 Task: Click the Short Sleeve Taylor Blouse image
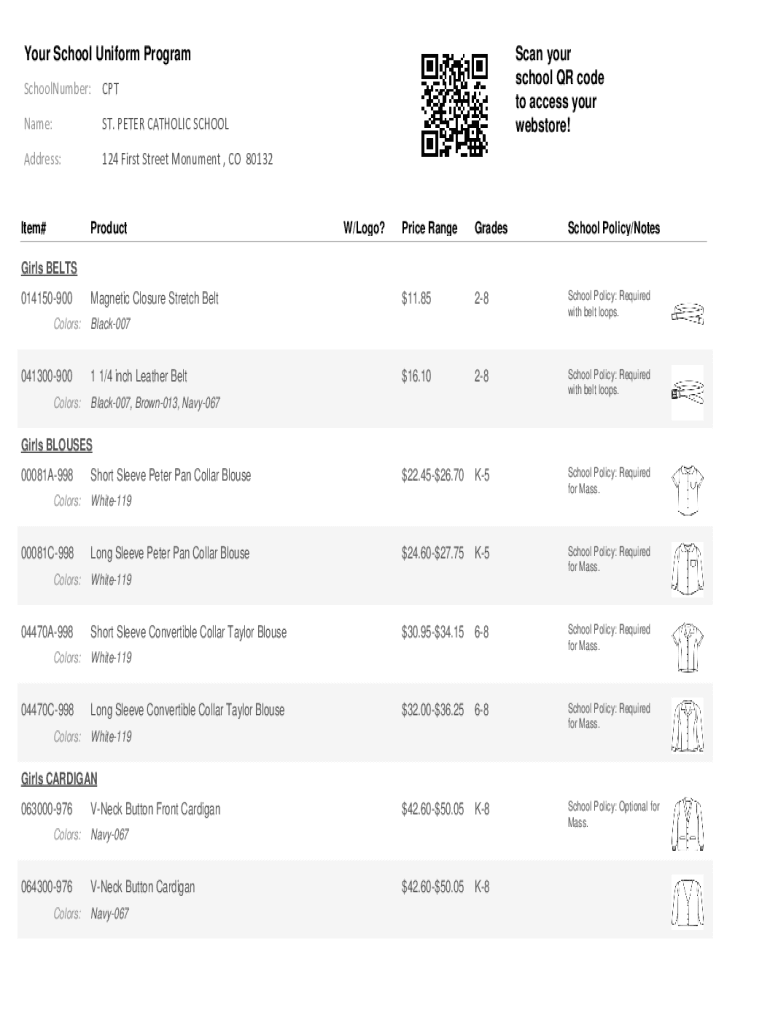coord(687,646)
